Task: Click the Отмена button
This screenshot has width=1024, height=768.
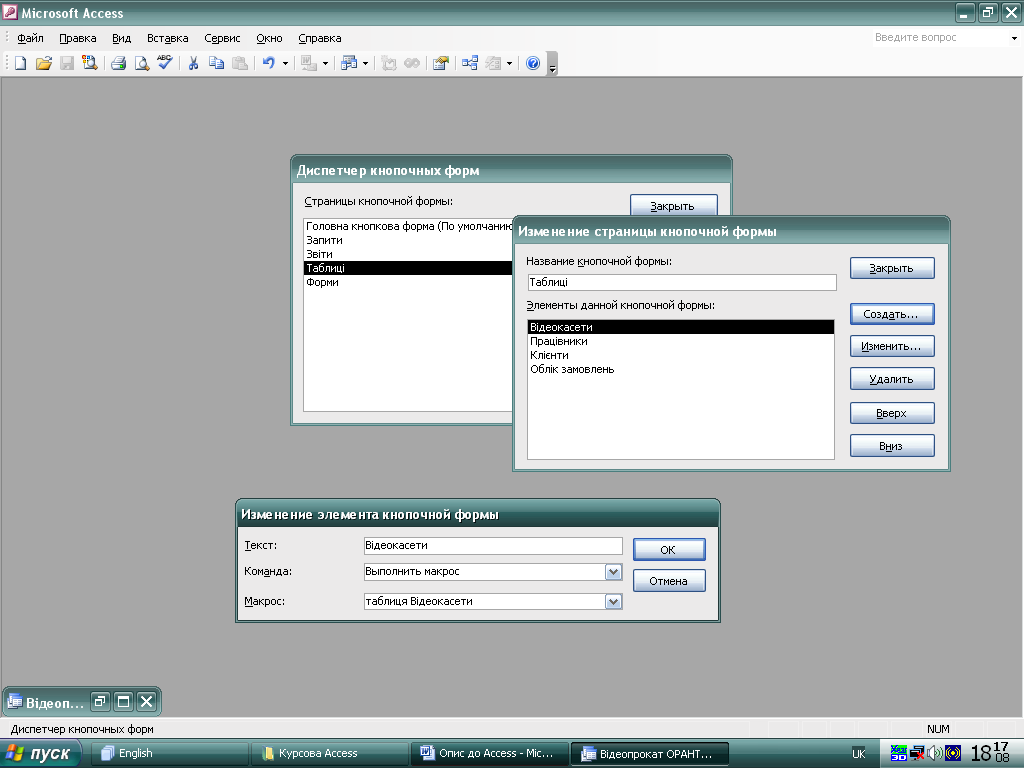Action: coord(669,581)
